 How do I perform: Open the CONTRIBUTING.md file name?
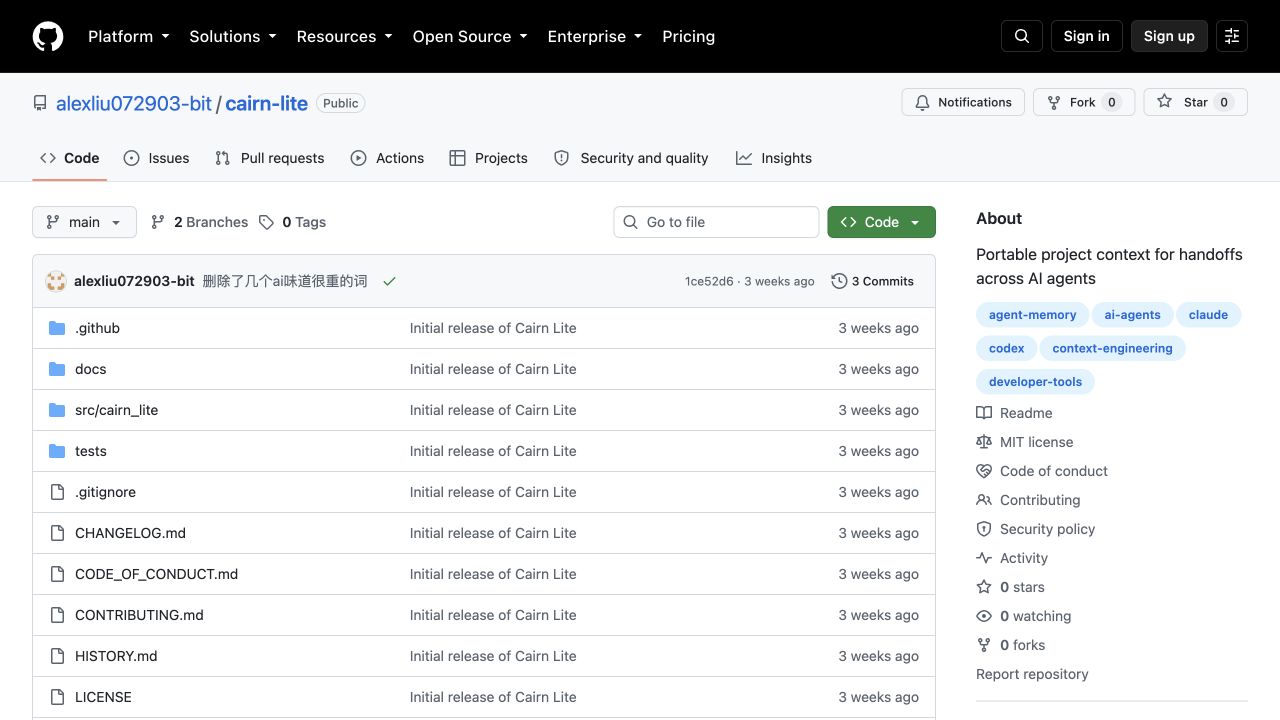[139, 615]
